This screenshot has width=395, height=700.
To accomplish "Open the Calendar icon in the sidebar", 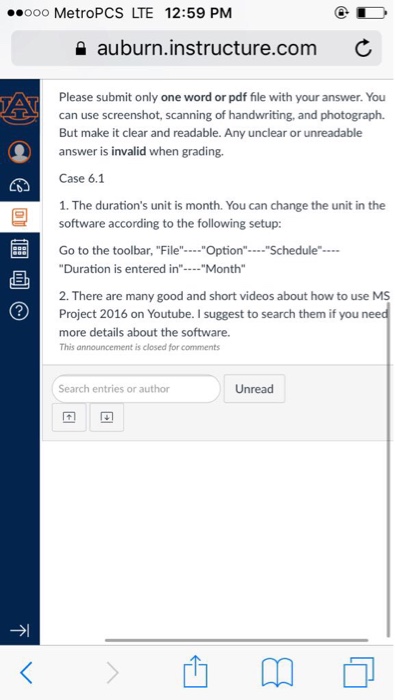I will tap(19, 249).
